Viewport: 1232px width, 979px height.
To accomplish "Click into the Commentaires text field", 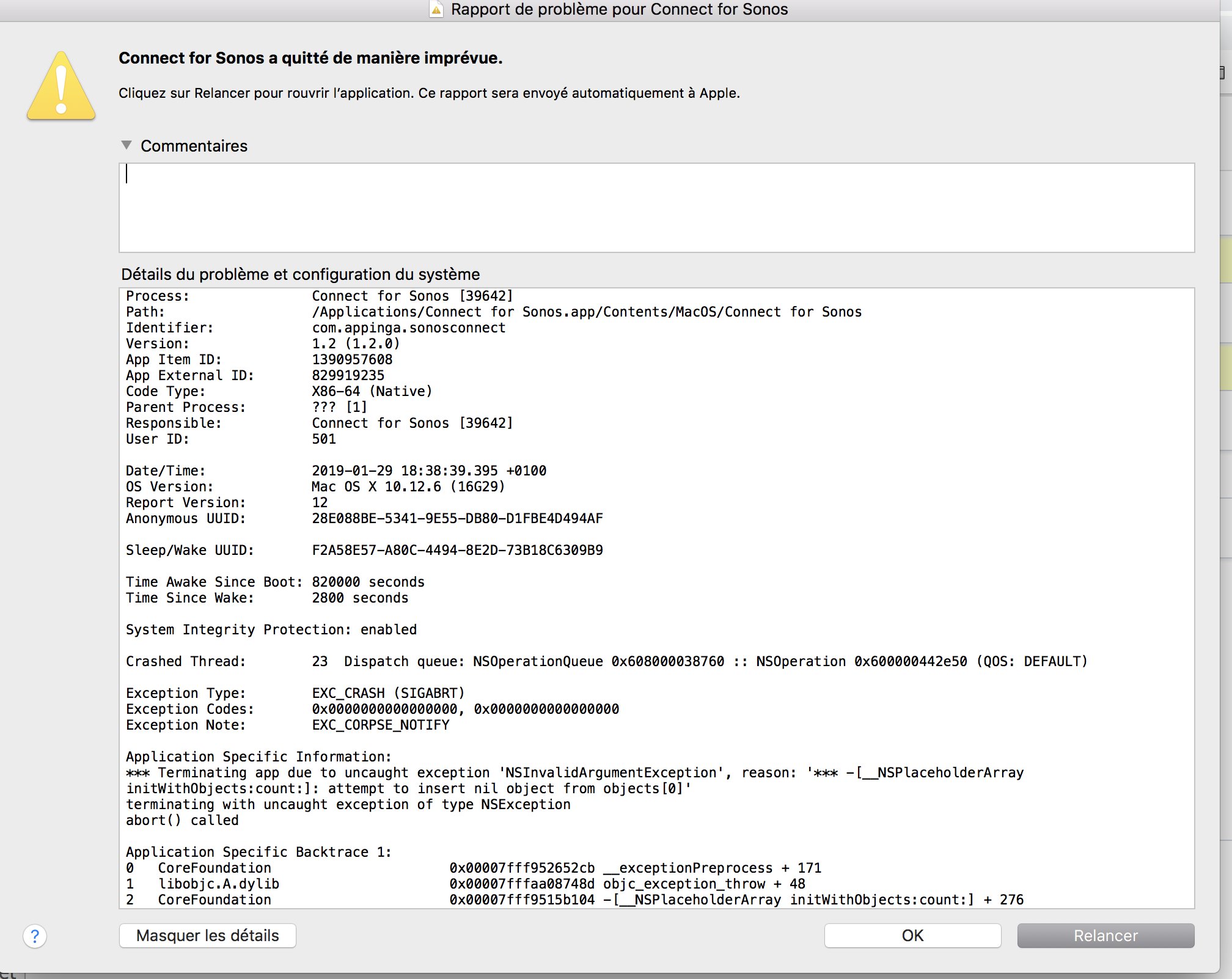I will [656, 207].
